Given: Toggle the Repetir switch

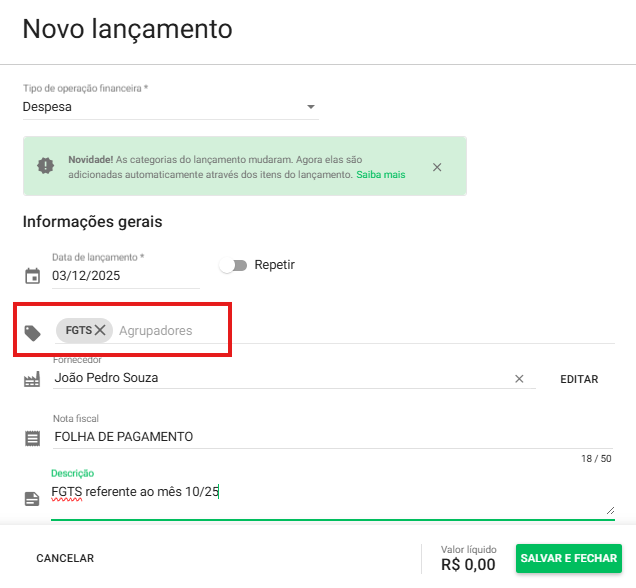Looking at the screenshot, I should (233, 265).
